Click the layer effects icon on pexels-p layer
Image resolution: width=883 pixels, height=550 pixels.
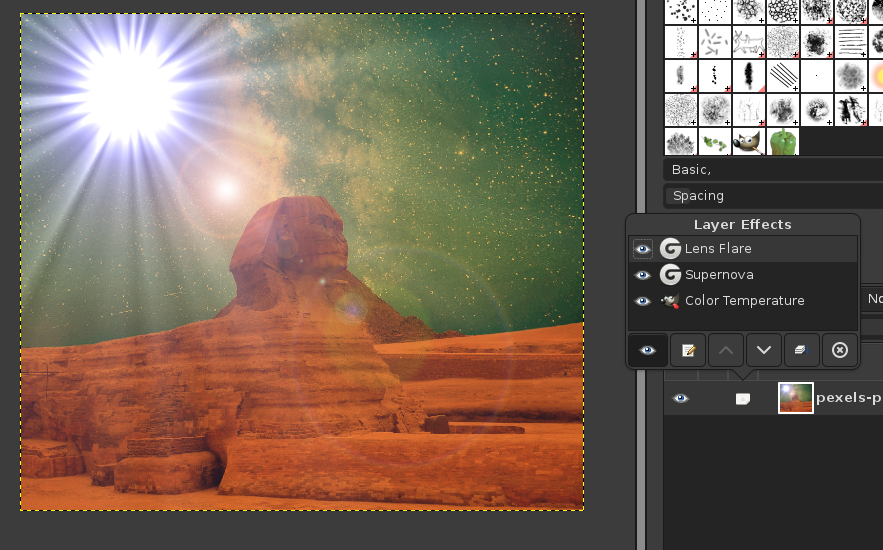click(x=743, y=399)
